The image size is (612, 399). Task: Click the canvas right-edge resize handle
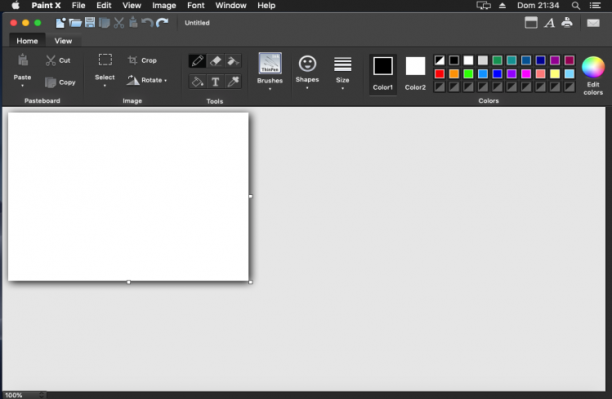250,196
